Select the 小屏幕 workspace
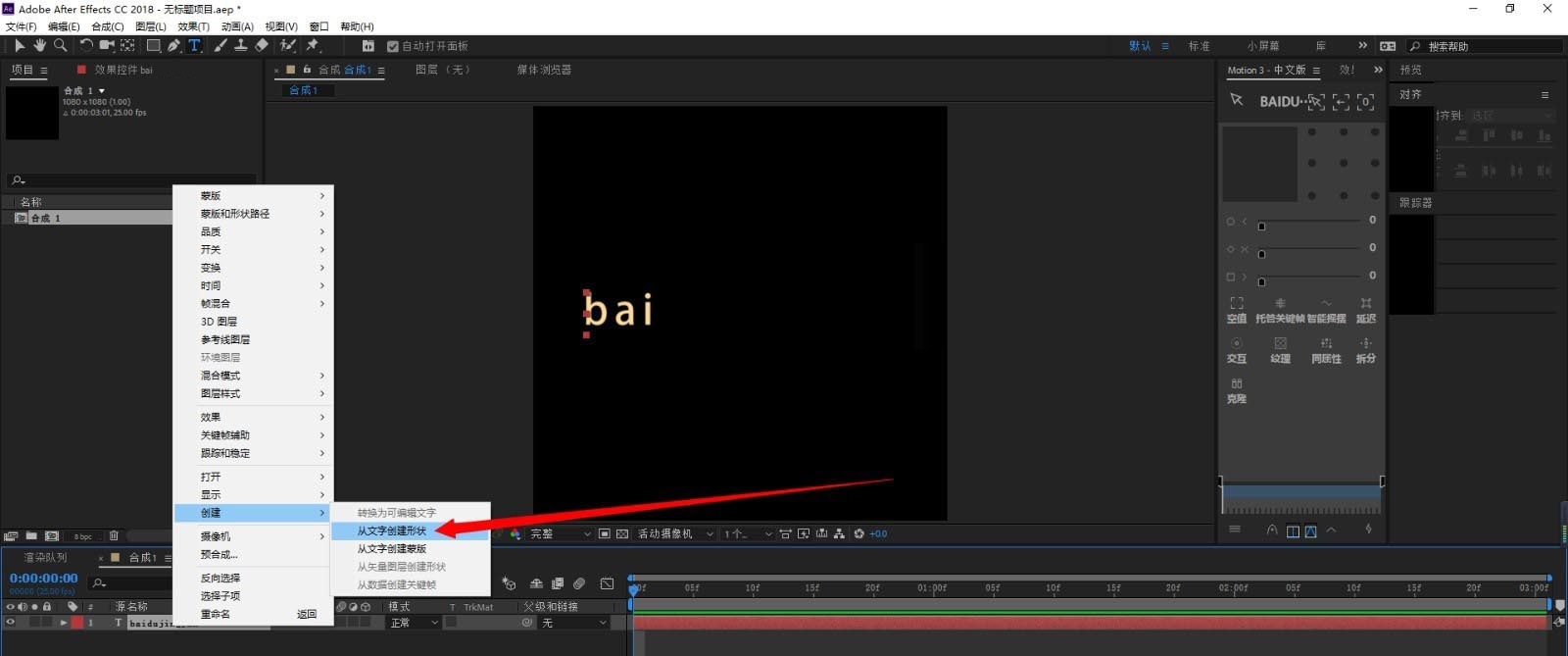The height and width of the screenshot is (656, 1568). click(x=1263, y=46)
